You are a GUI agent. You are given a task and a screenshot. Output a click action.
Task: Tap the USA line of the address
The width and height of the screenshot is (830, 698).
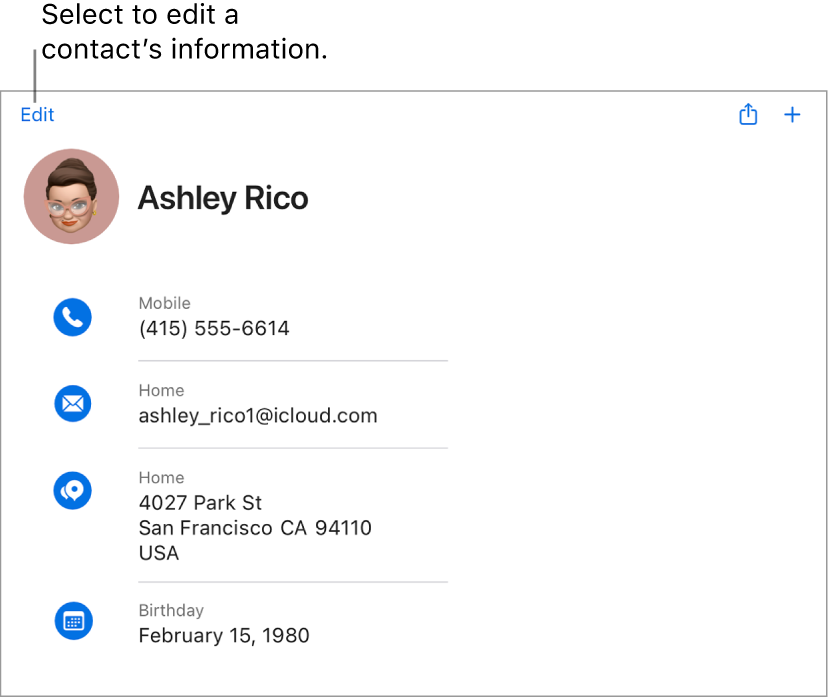click(x=158, y=553)
